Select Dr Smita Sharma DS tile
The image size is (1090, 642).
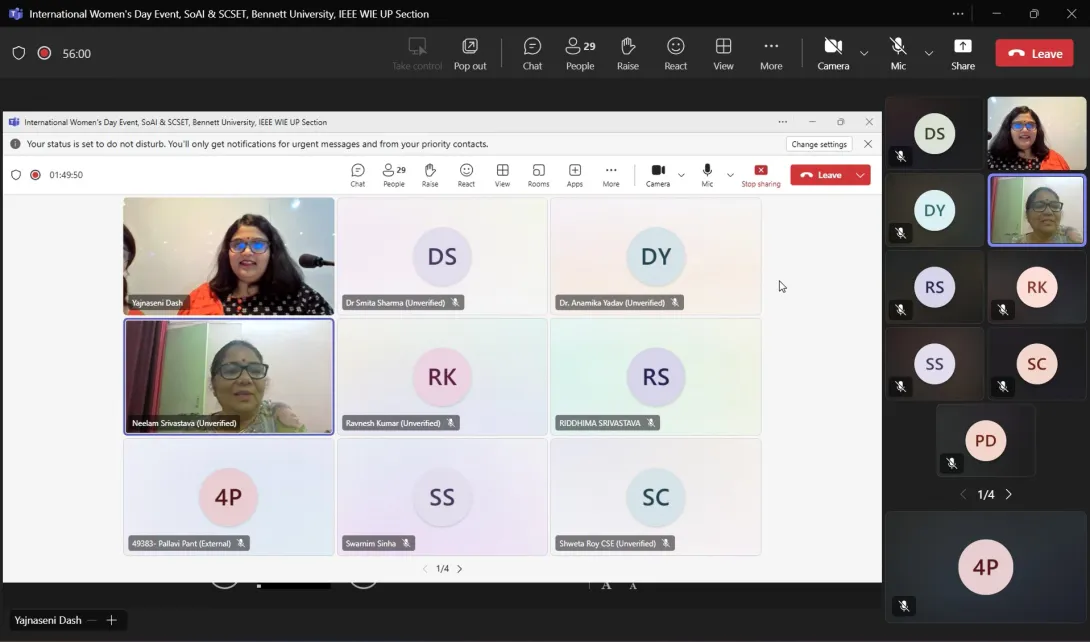(x=442, y=256)
